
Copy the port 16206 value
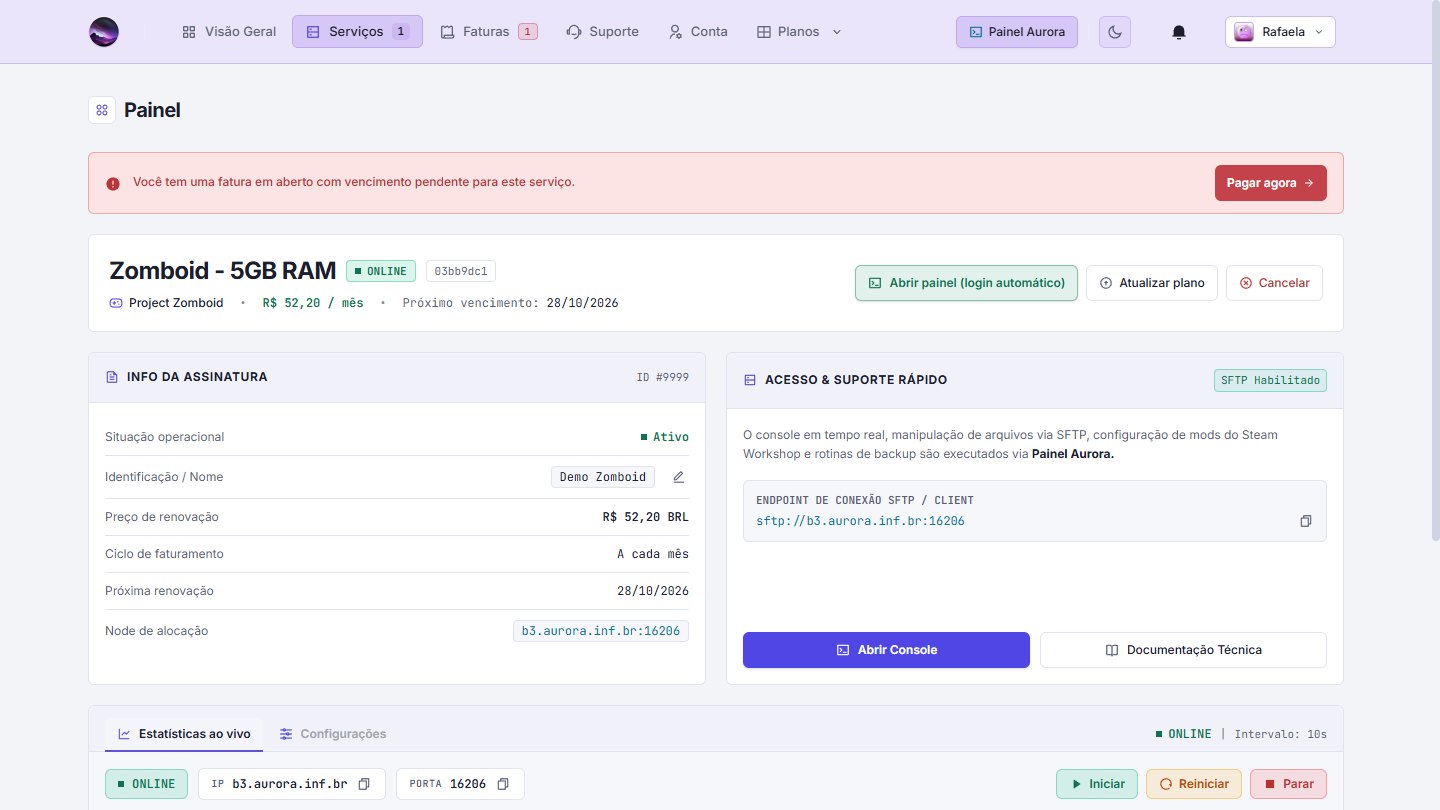tap(503, 784)
